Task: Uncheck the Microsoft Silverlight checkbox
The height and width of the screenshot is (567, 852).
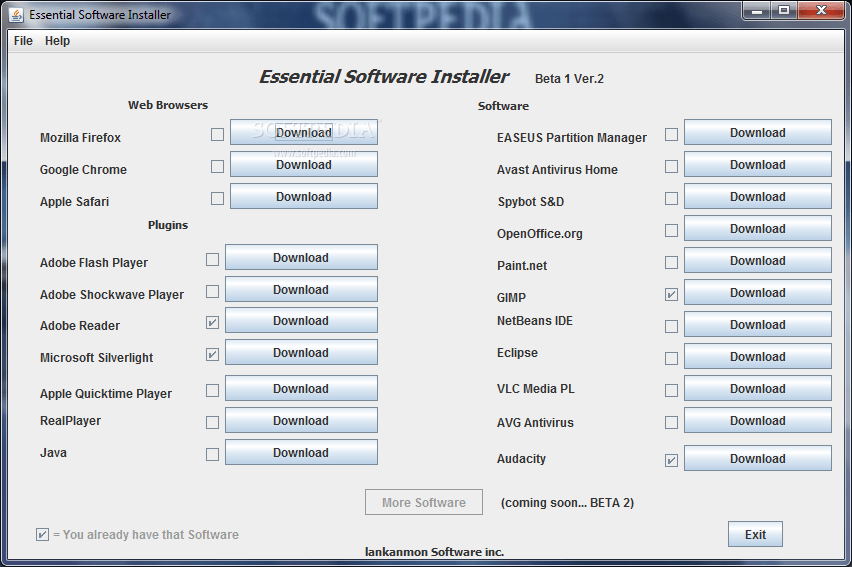Action: coord(212,354)
